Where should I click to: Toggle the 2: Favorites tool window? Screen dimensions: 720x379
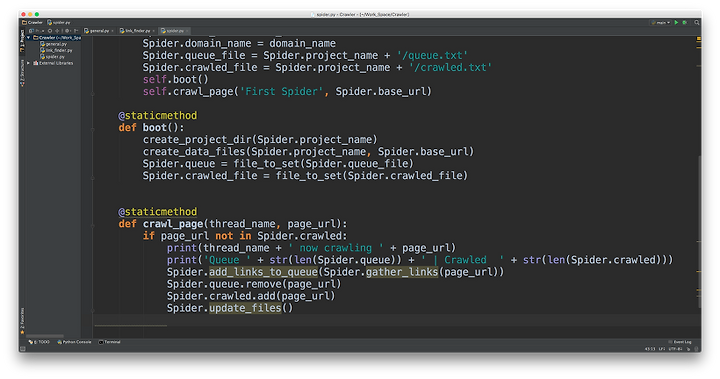point(22,322)
